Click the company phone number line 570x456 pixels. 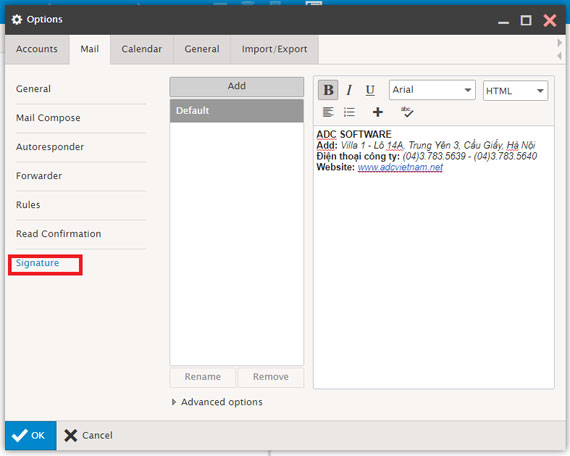(426, 156)
